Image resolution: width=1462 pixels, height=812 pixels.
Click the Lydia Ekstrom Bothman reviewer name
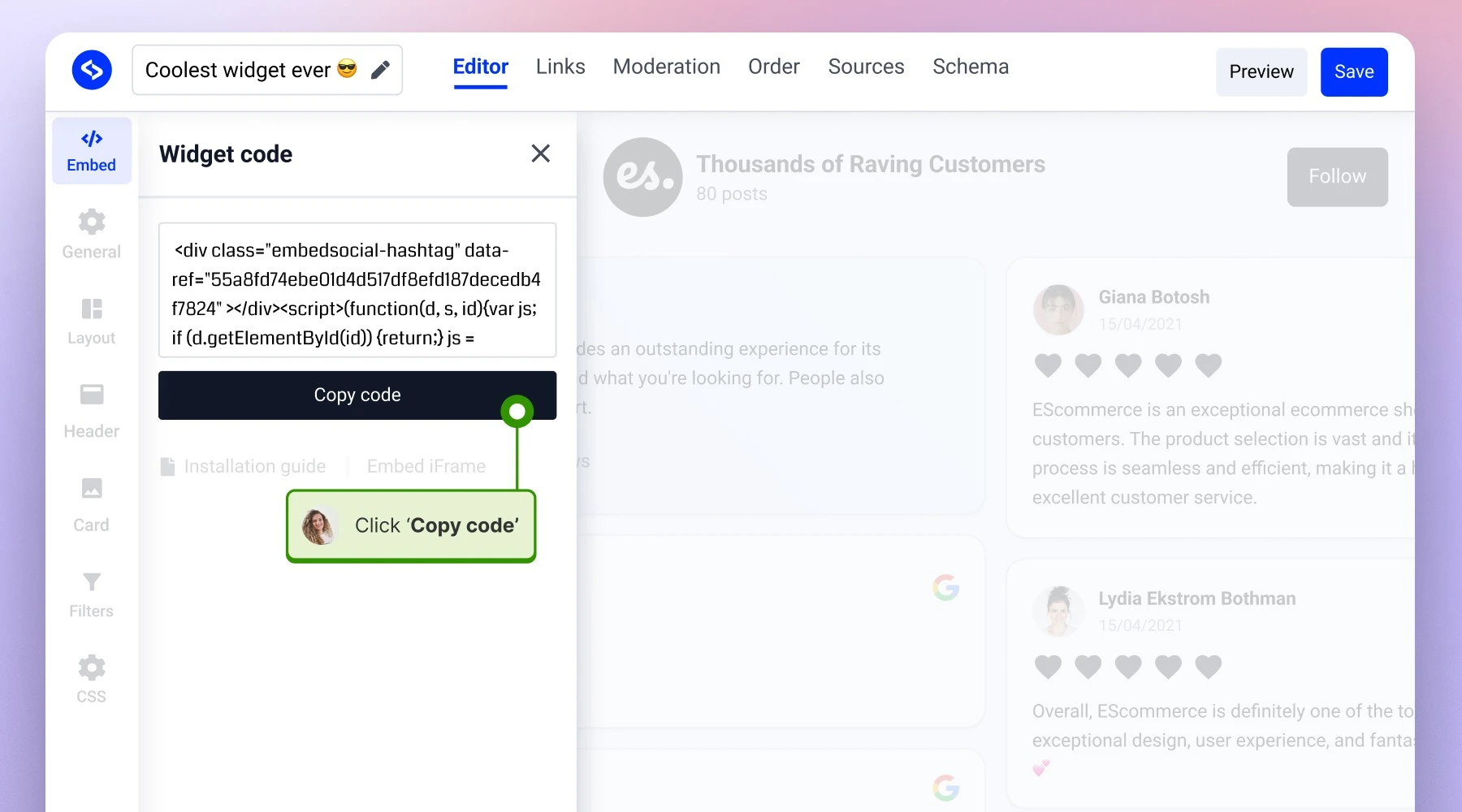point(1197,598)
